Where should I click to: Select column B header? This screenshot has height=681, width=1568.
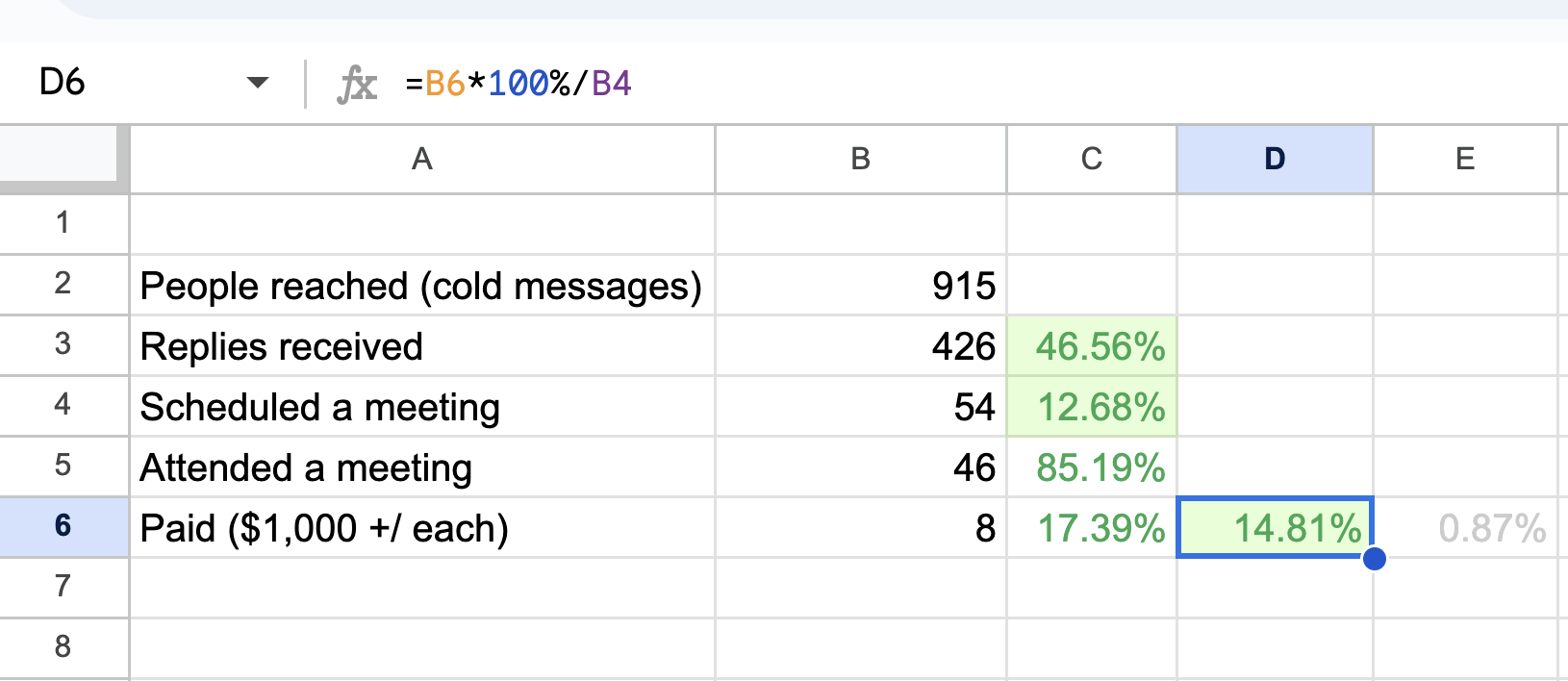point(860,159)
